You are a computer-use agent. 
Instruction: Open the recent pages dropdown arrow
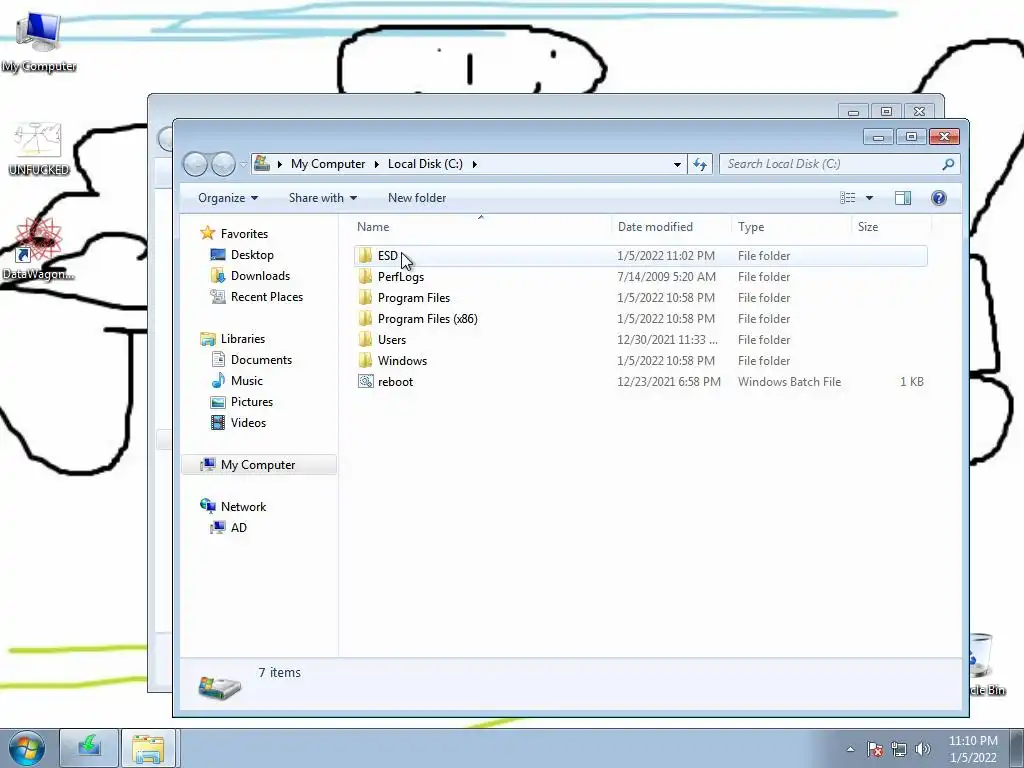243,164
